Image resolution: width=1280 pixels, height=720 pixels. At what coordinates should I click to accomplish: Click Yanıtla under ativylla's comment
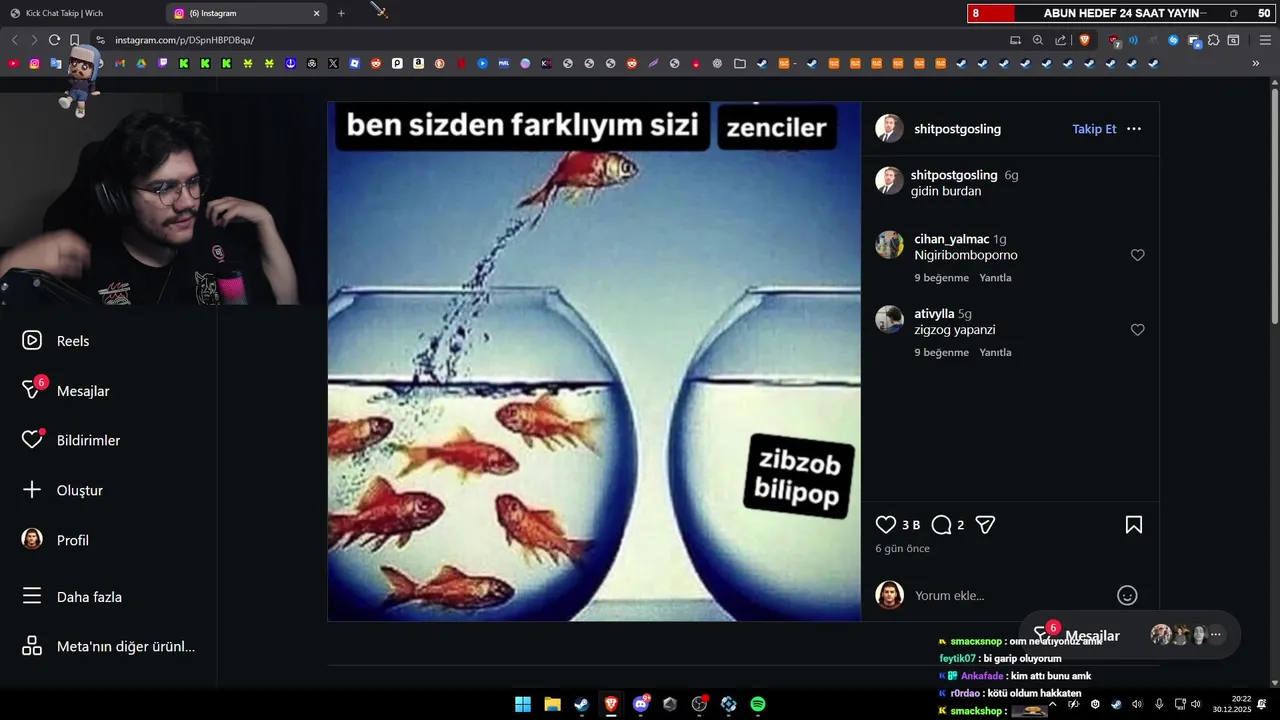tap(995, 353)
